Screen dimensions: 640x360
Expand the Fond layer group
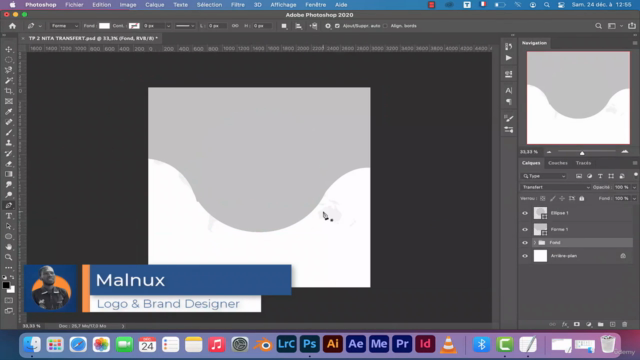click(535, 243)
